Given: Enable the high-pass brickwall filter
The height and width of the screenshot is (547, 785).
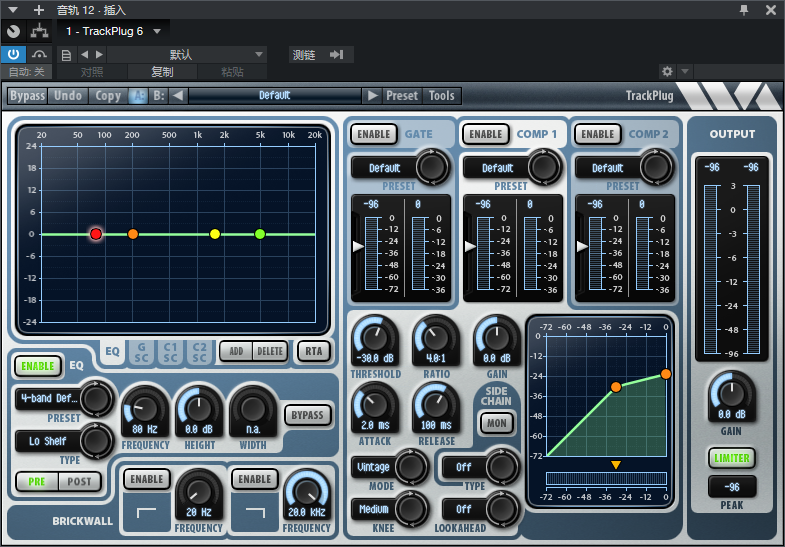Looking at the screenshot, I should pyautogui.click(x=147, y=479).
